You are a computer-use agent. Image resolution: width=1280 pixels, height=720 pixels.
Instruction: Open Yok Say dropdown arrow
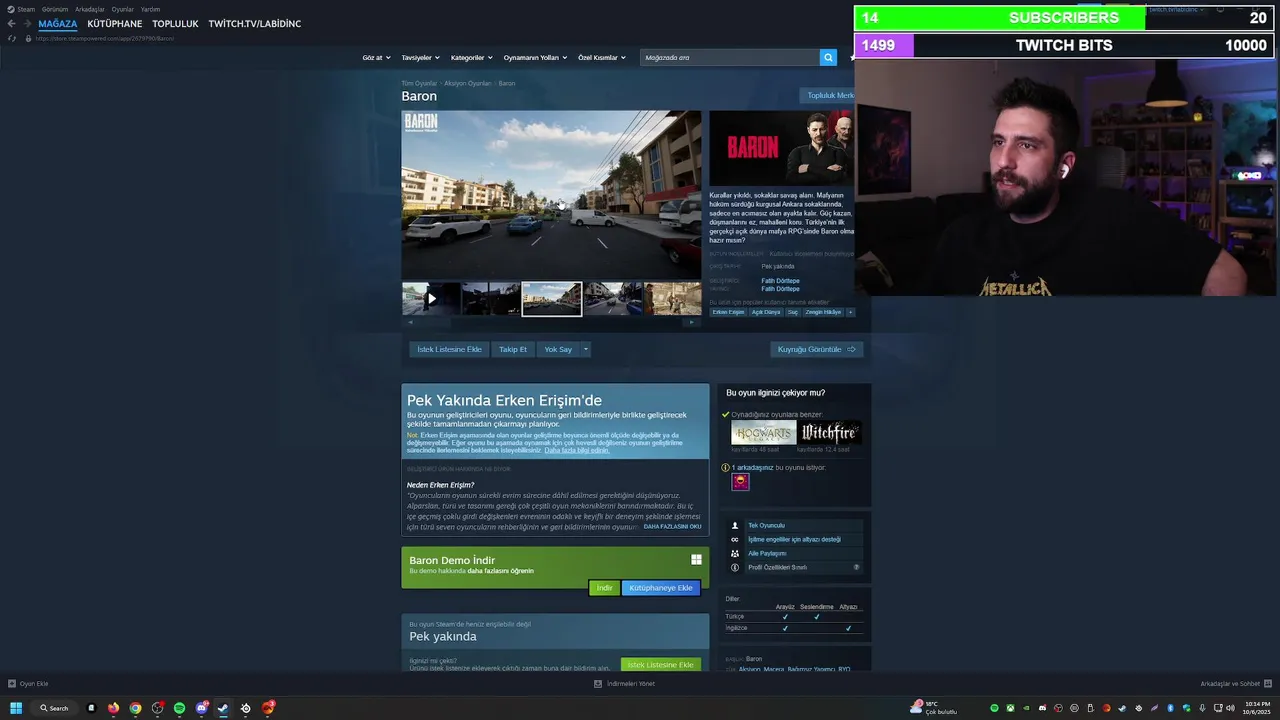tap(586, 349)
